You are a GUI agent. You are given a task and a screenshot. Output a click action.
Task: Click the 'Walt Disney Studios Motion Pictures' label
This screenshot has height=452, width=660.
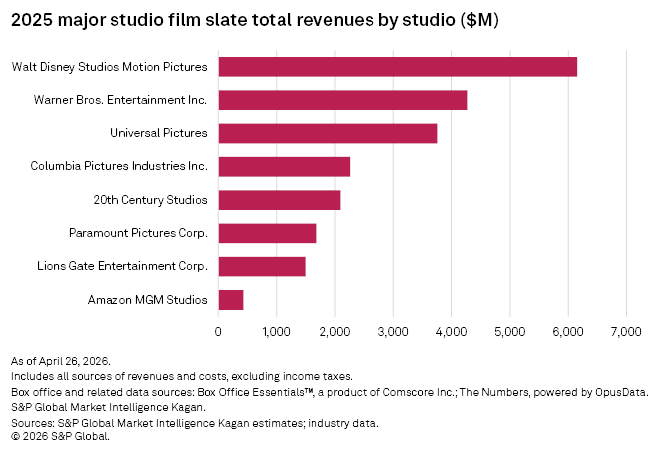pos(109,67)
